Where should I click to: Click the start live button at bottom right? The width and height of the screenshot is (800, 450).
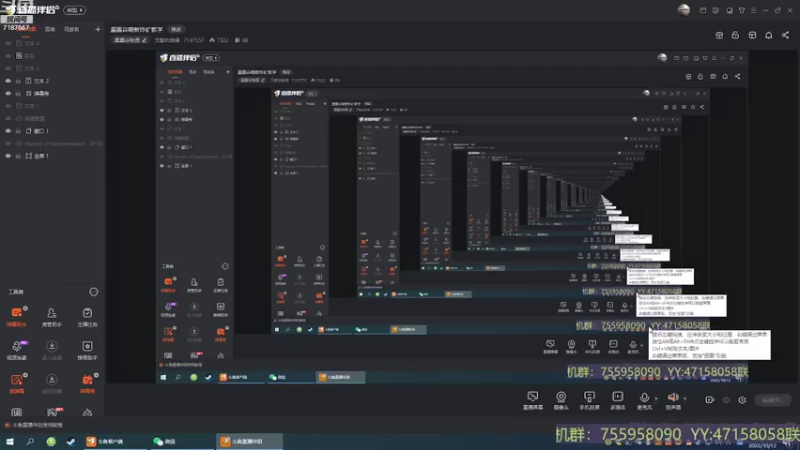(x=772, y=400)
